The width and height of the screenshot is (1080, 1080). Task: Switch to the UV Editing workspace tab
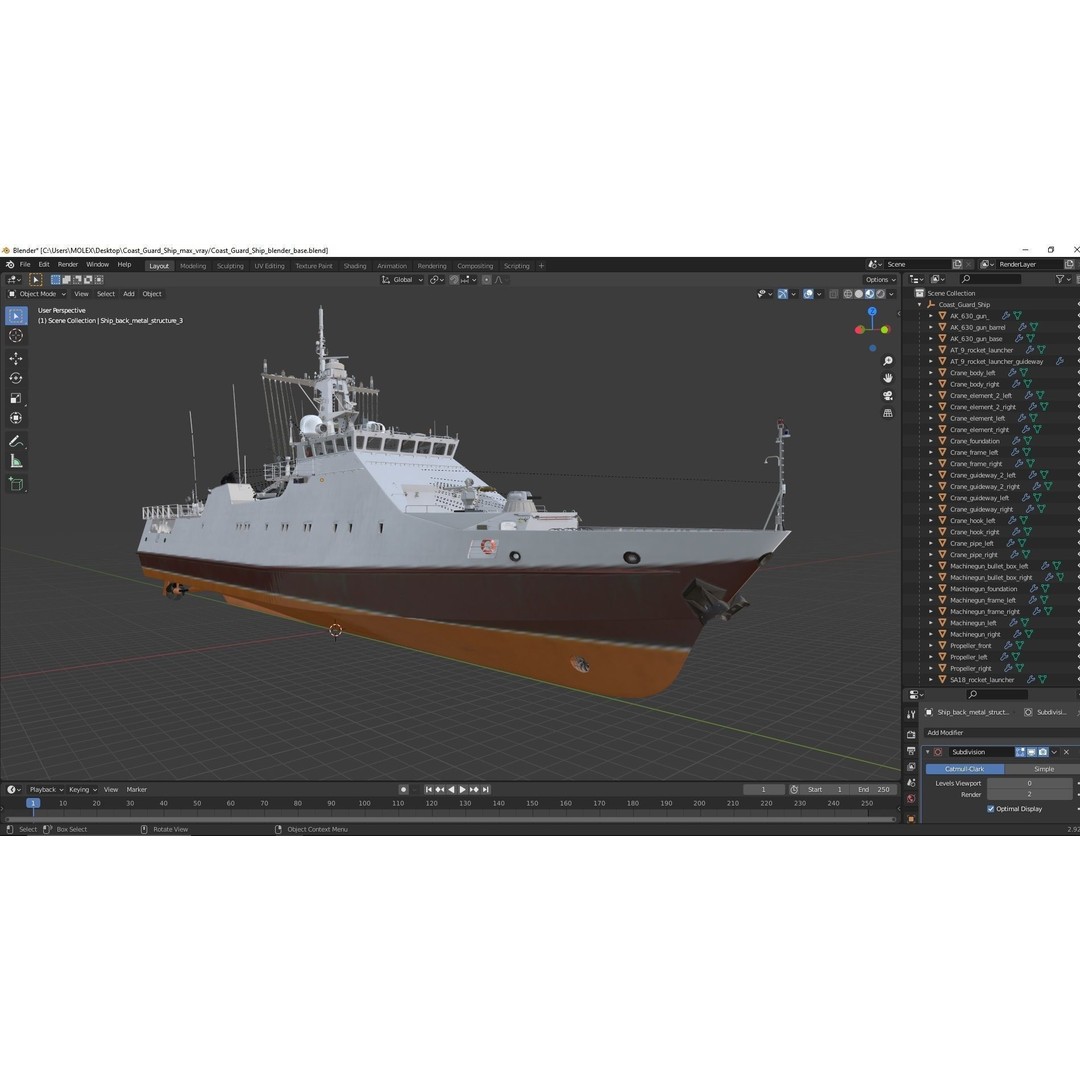coord(269,266)
